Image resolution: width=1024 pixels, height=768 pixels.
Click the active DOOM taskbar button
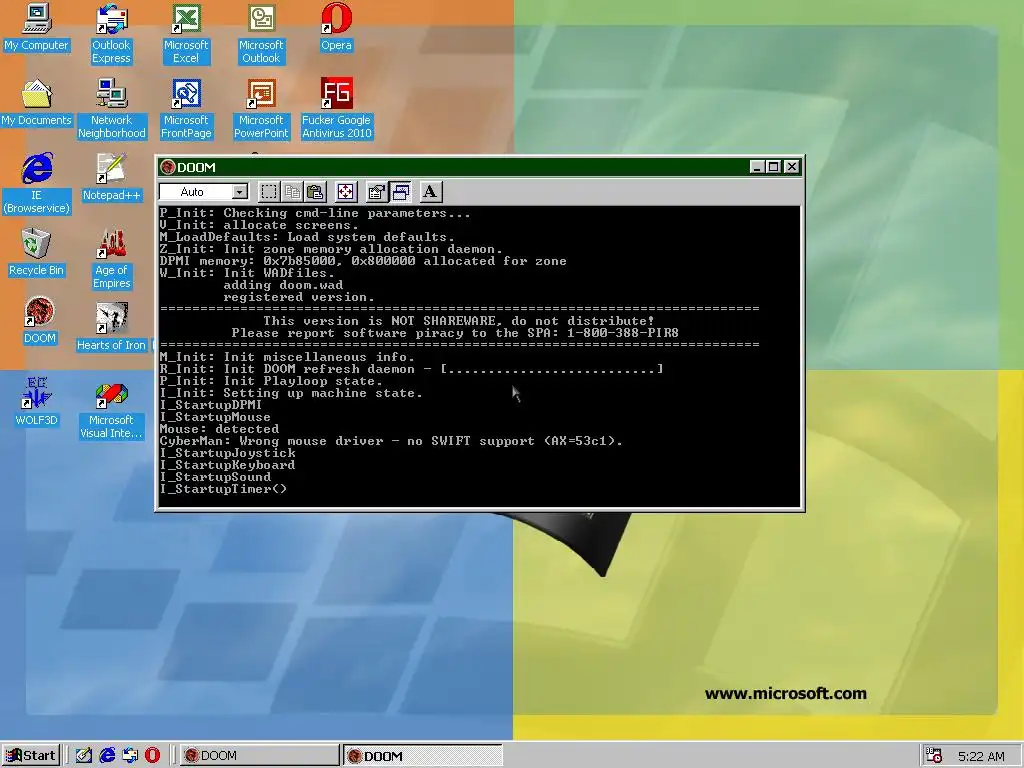click(423, 756)
